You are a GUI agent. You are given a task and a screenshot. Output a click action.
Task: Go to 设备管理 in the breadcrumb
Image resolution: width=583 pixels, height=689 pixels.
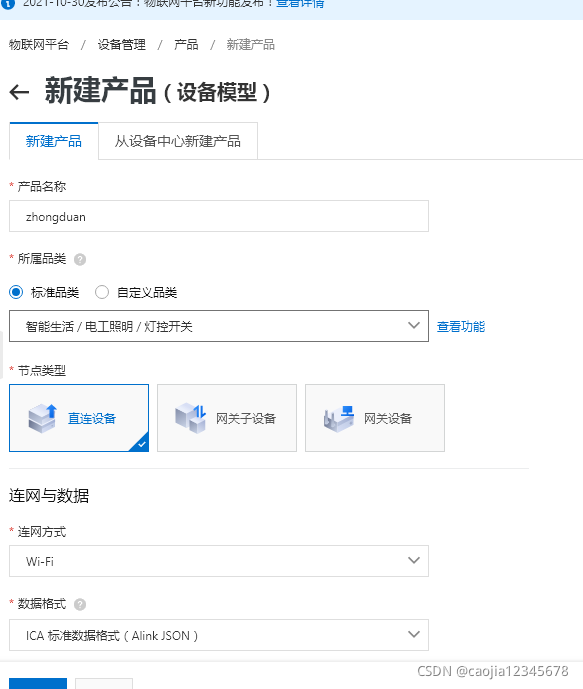point(122,44)
